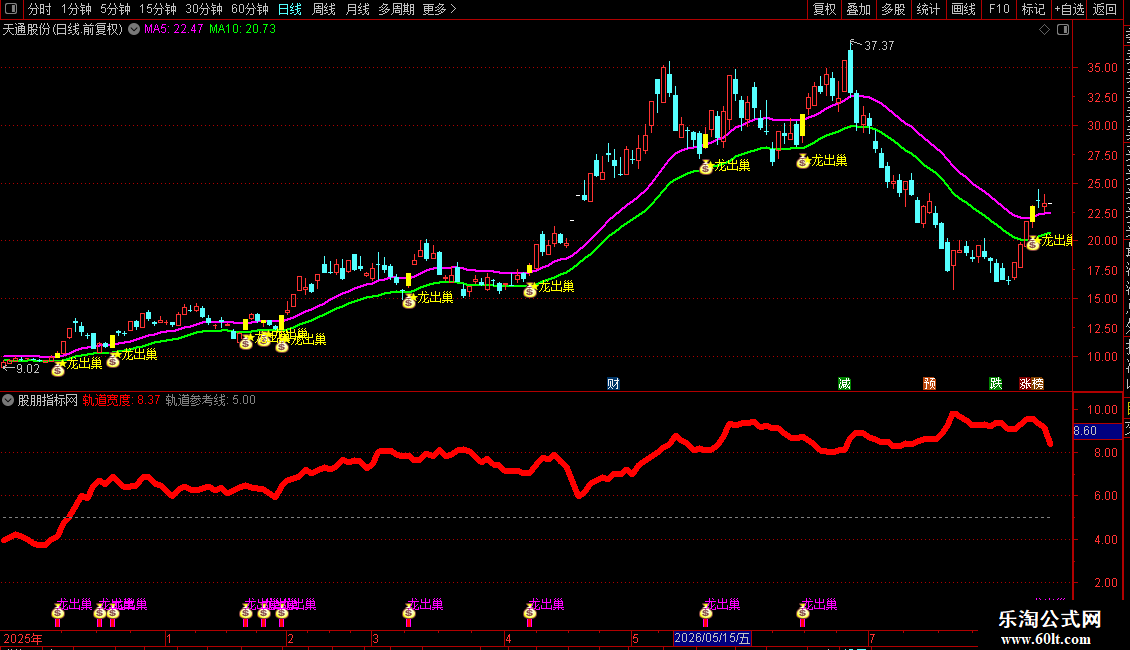Toggle the left sidebar panel icon
Viewport: 1130px width, 650px height.
[11, 9]
